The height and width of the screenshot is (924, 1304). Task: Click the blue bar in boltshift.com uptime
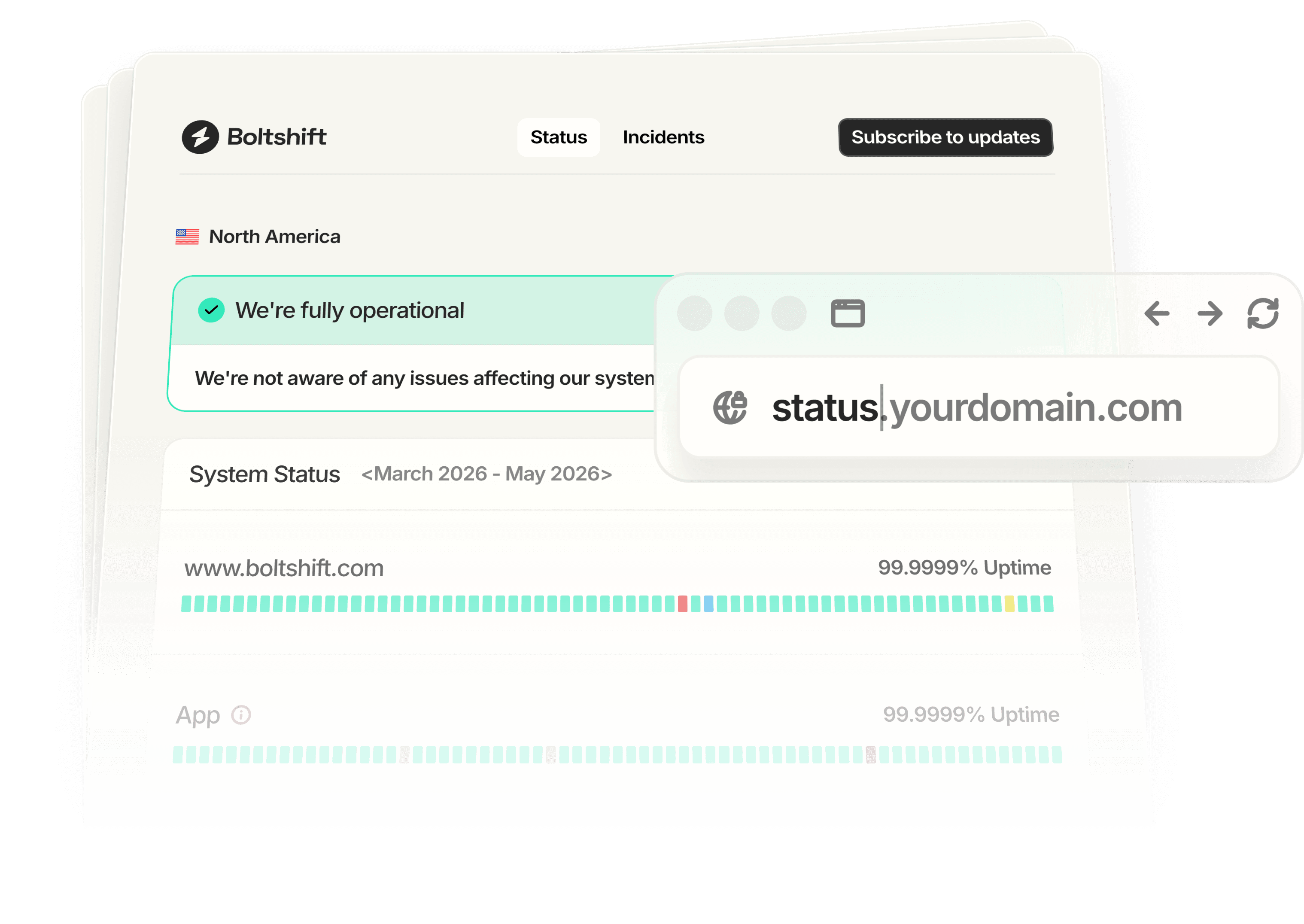pos(709,604)
